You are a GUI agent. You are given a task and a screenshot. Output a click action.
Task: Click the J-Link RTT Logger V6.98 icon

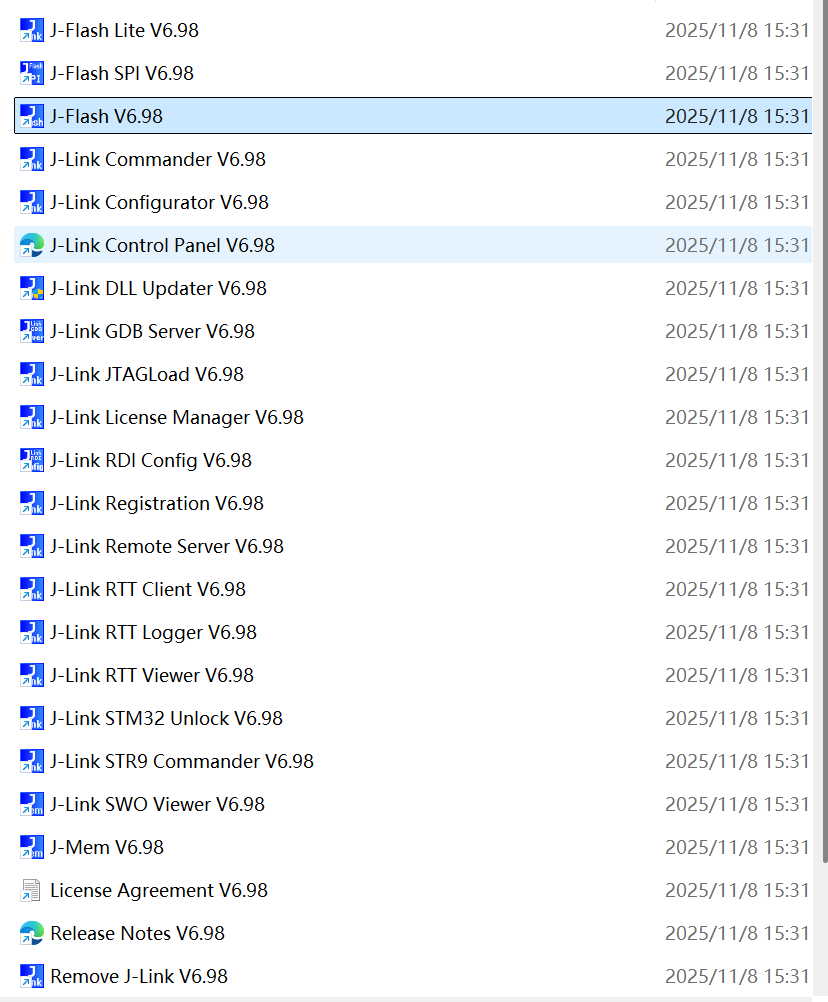pyautogui.click(x=32, y=633)
